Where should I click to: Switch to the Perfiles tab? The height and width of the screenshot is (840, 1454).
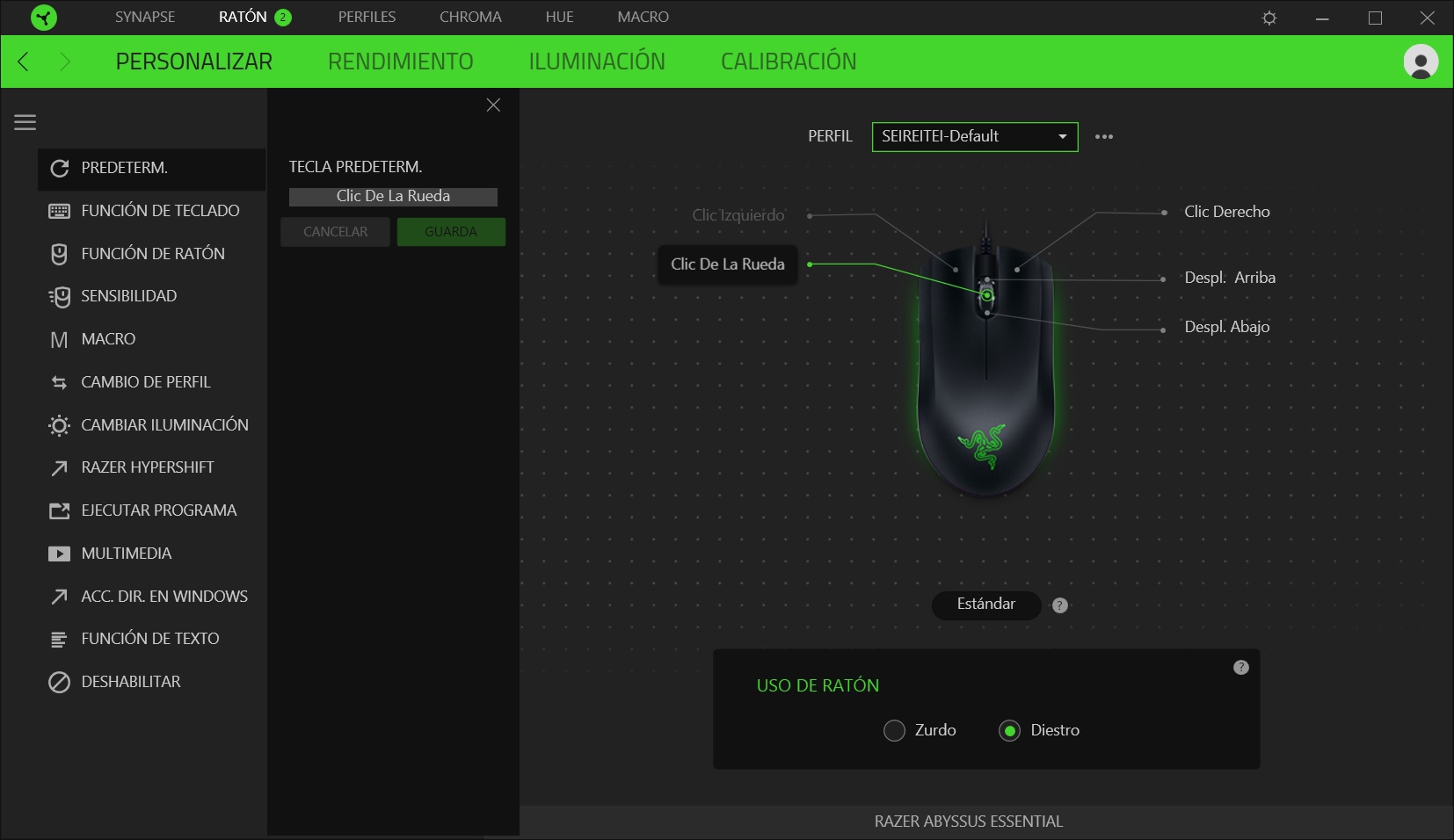[367, 18]
